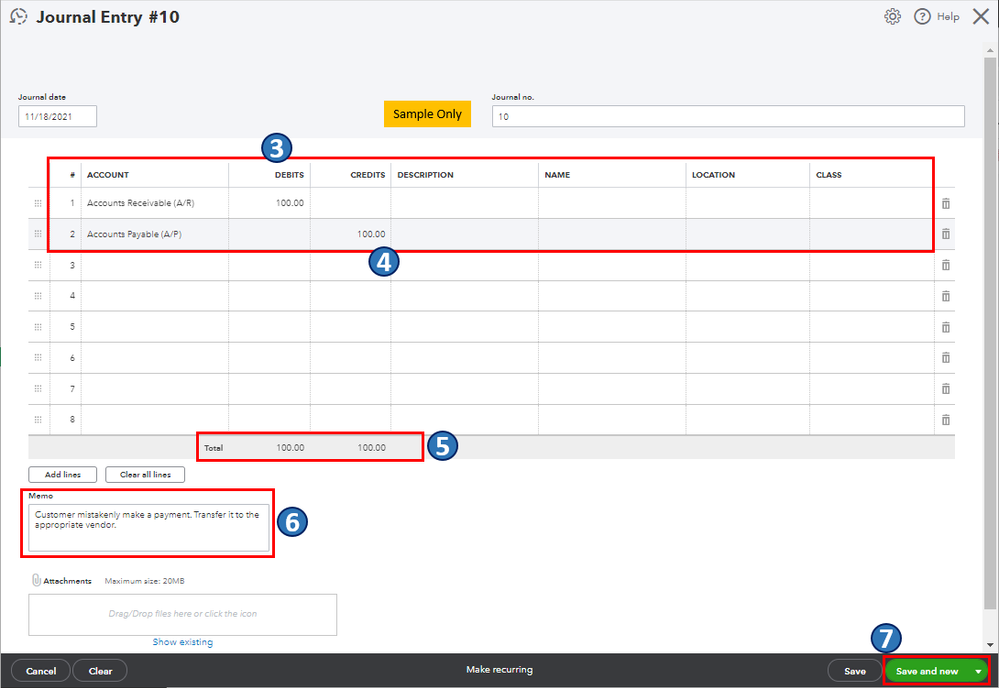Click the Help text label
999x688 pixels.
coord(948,17)
